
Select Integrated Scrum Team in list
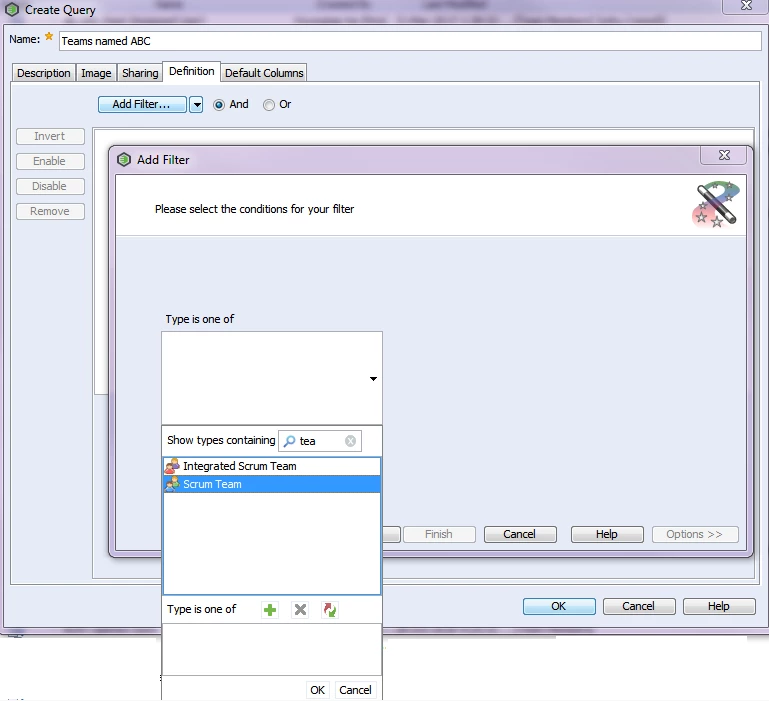click(272, 466)
